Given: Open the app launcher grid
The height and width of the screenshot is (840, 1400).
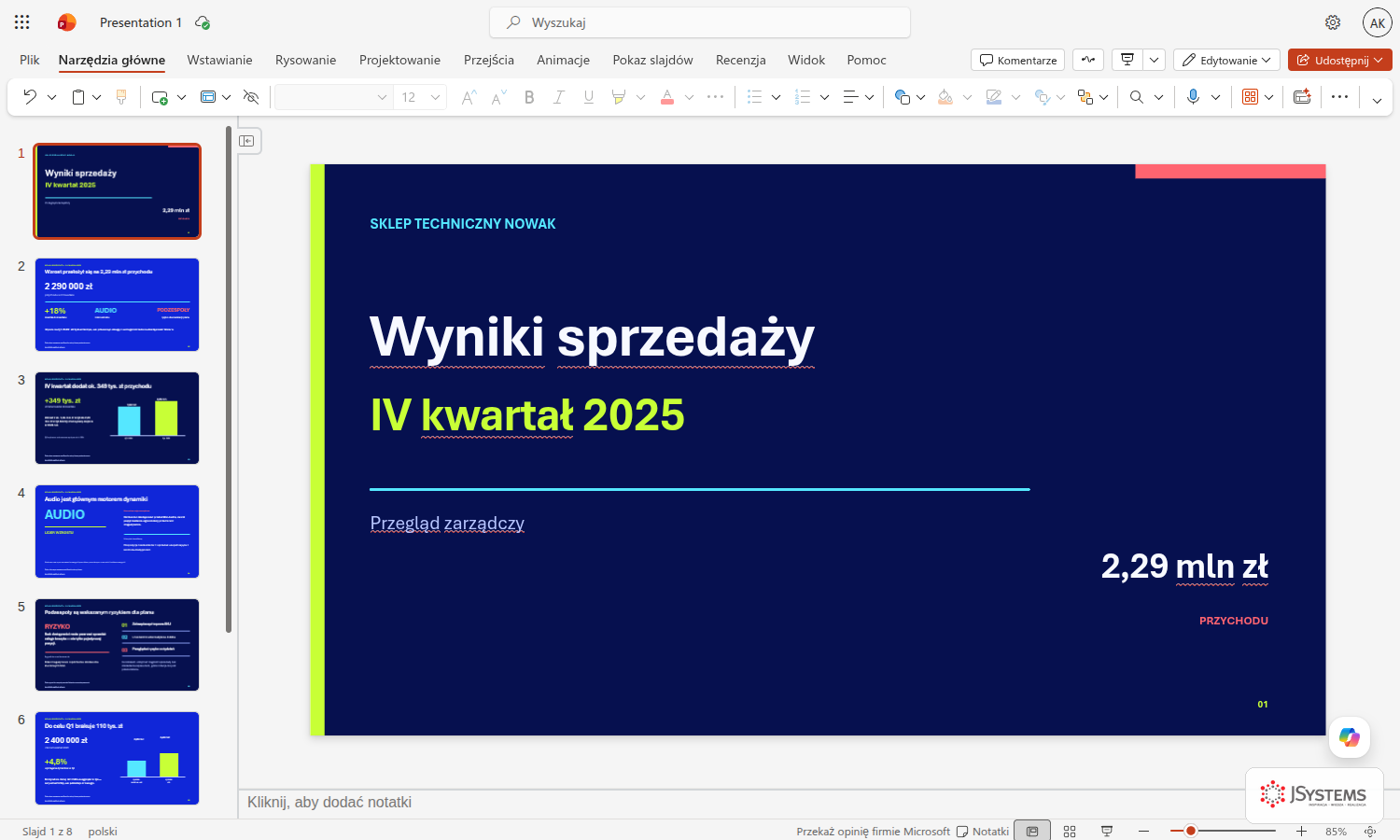Looking at the screenshot, I should [22, 22].
